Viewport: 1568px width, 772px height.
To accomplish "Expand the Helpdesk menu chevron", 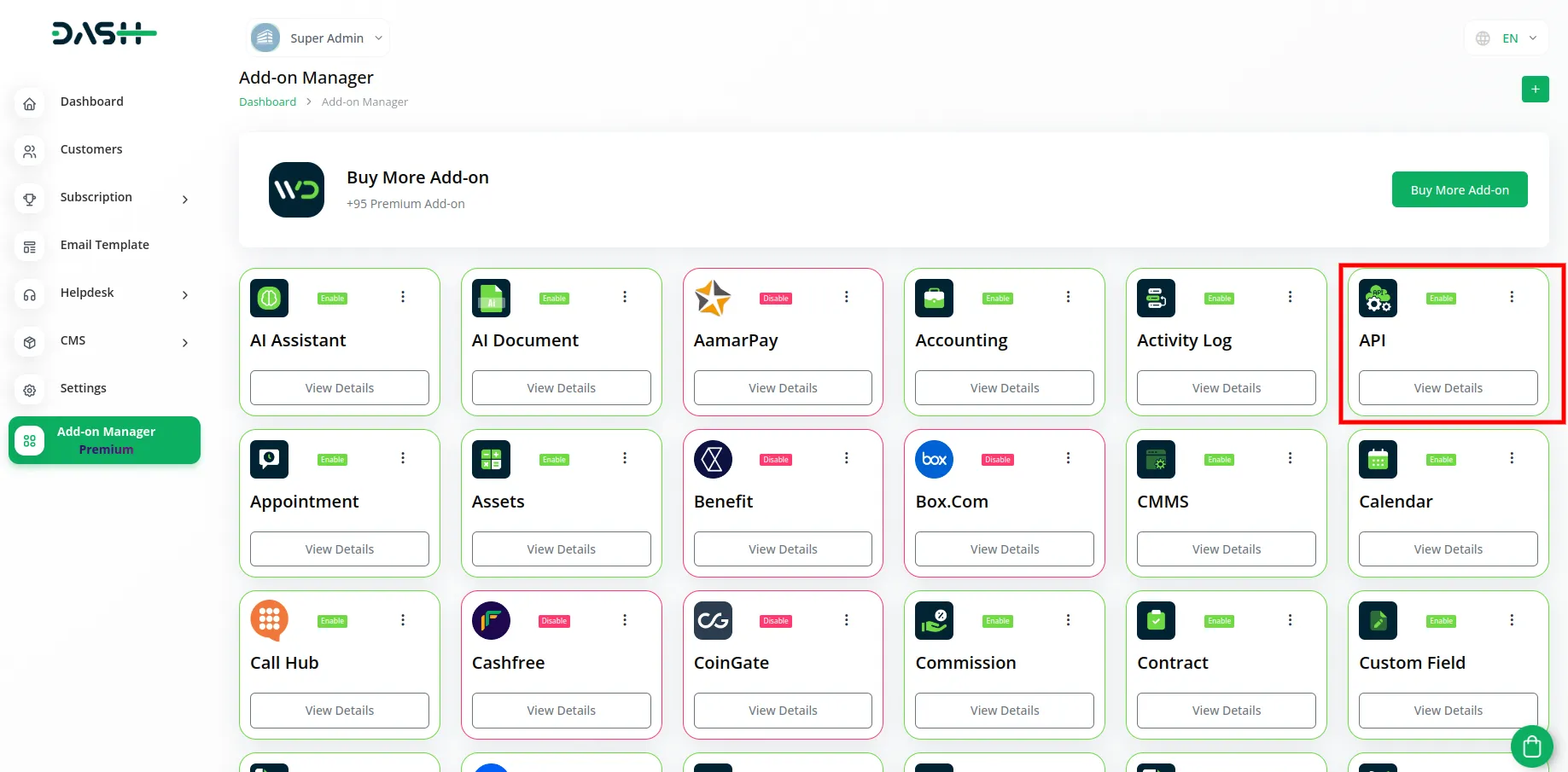I will [185, 295].
